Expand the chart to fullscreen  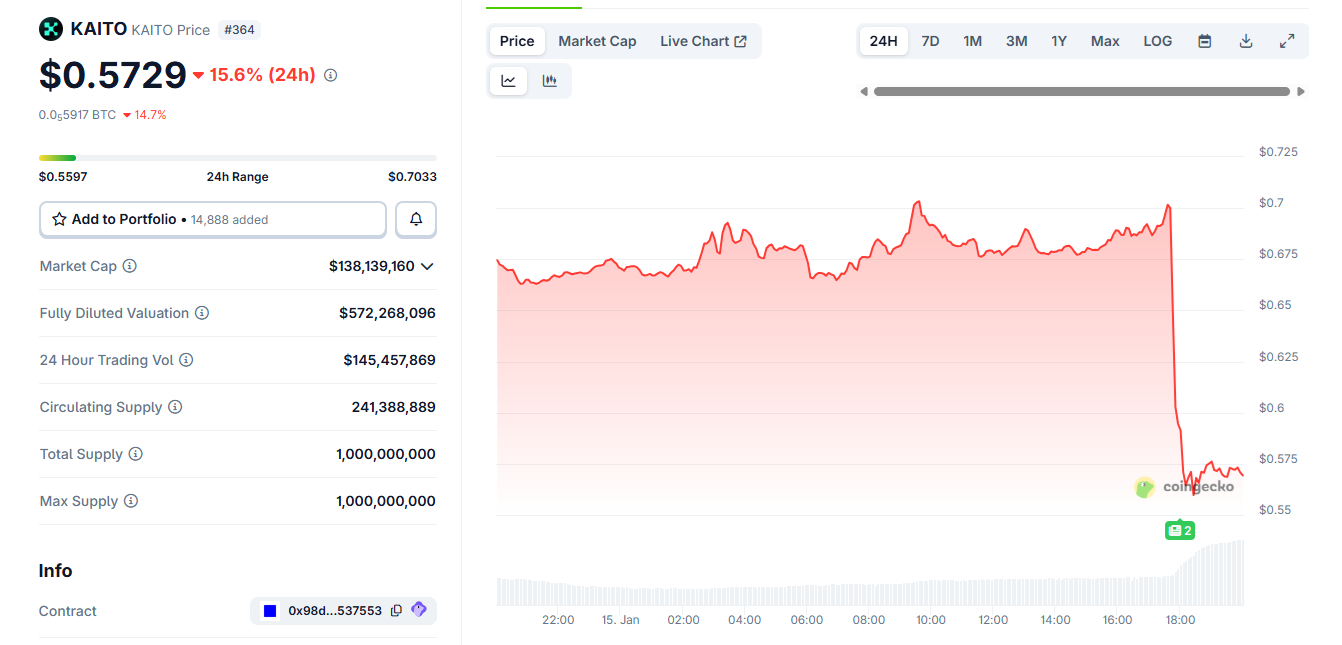coord(1287,41)
